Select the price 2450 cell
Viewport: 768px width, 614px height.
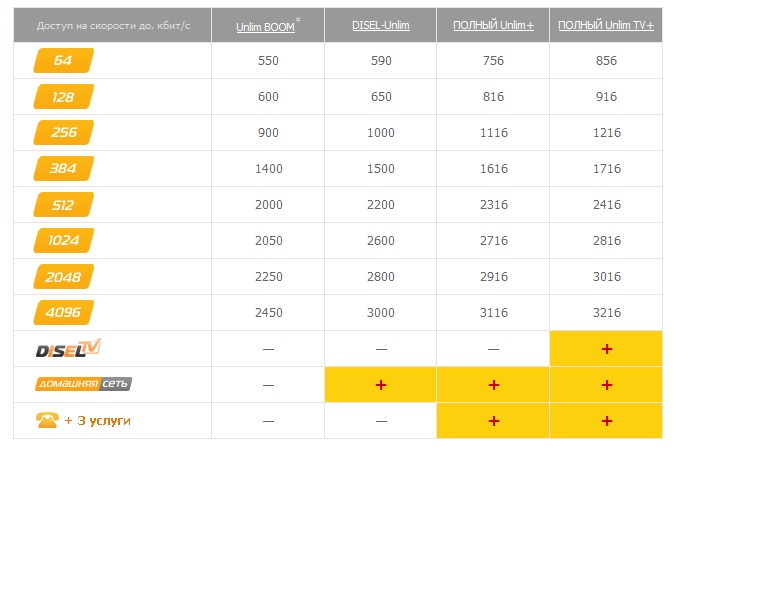coord(269,312)
